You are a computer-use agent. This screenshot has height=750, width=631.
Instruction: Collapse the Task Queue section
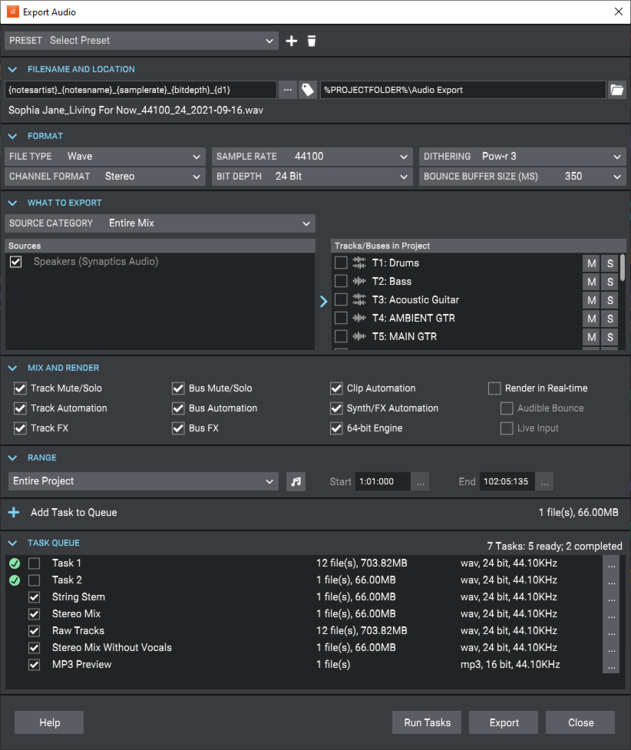click(13, 543)
